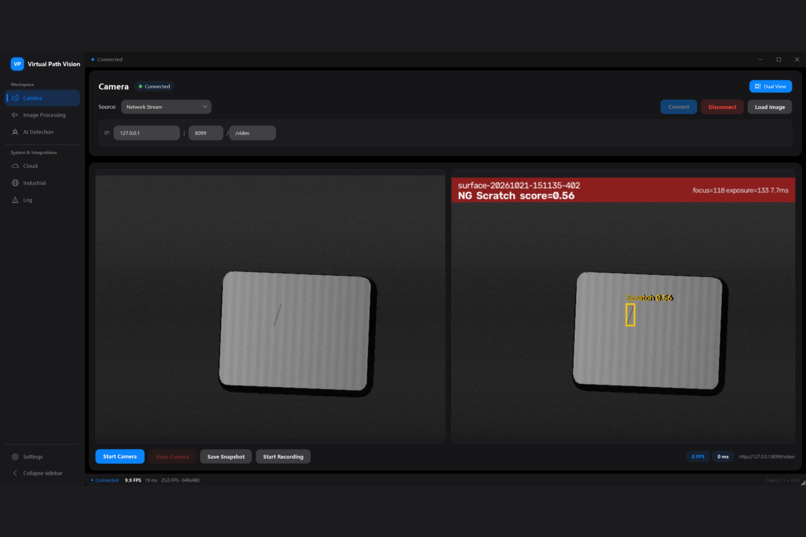Collapse the sidebar
The width and height of the screenshot is (806, 537).
pos(43,473)
